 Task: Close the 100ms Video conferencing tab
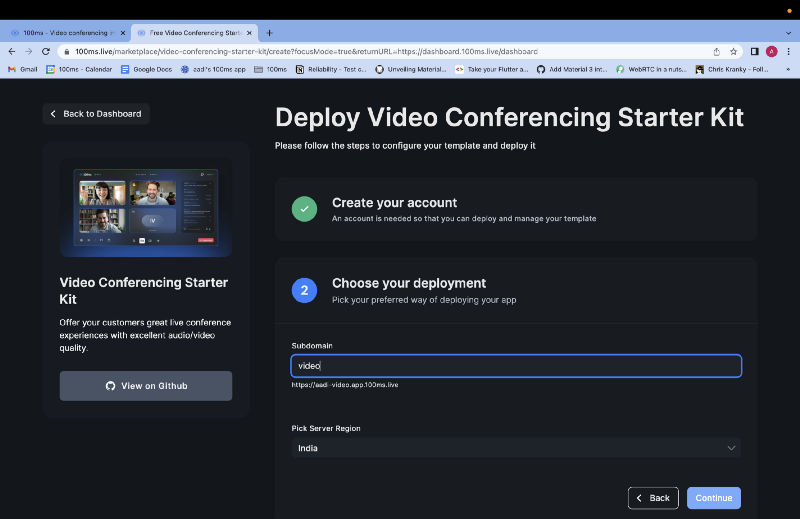click(x=122, y=33)
